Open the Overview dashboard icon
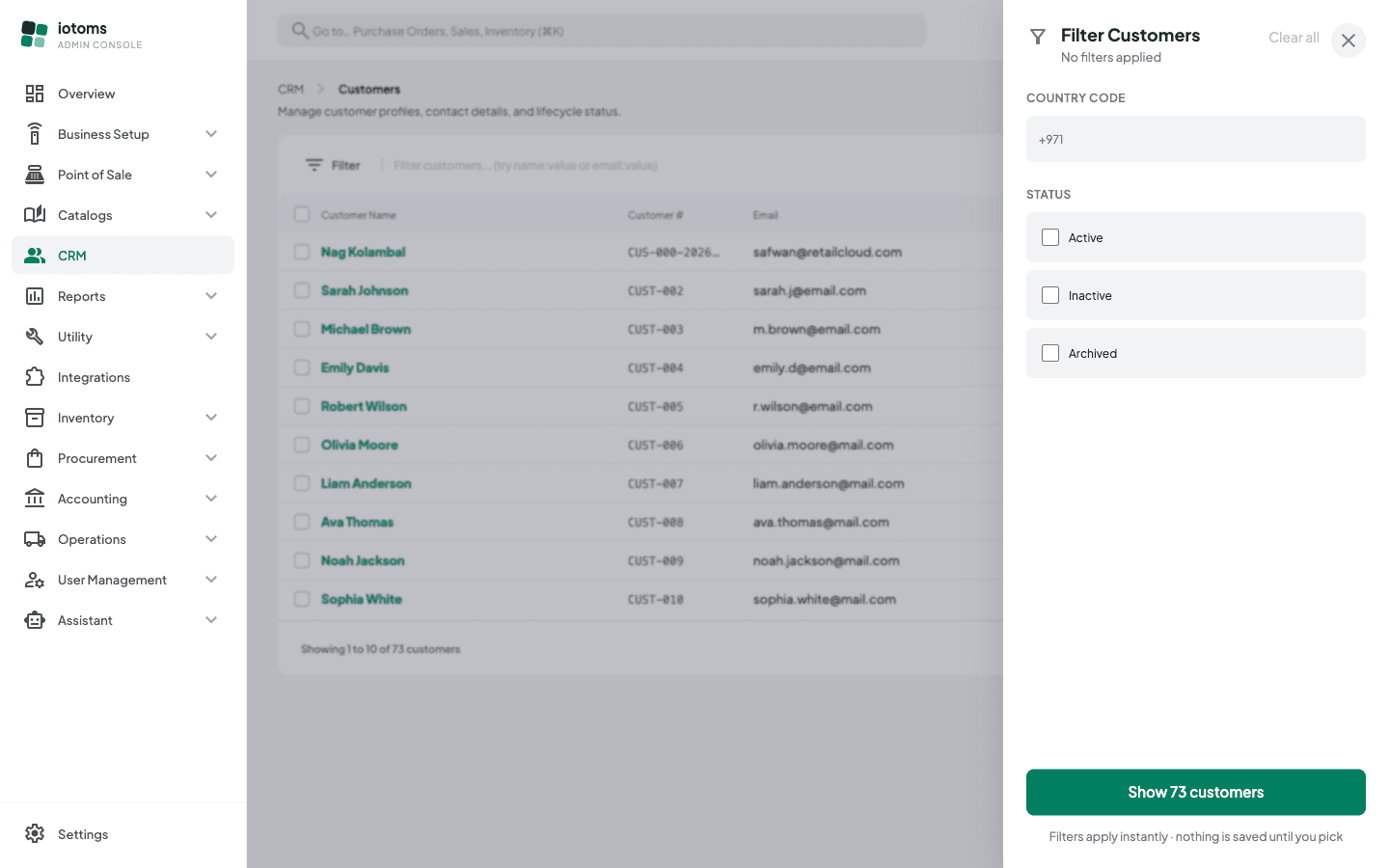Screen dimensions: 1389x868 point(35,94)
